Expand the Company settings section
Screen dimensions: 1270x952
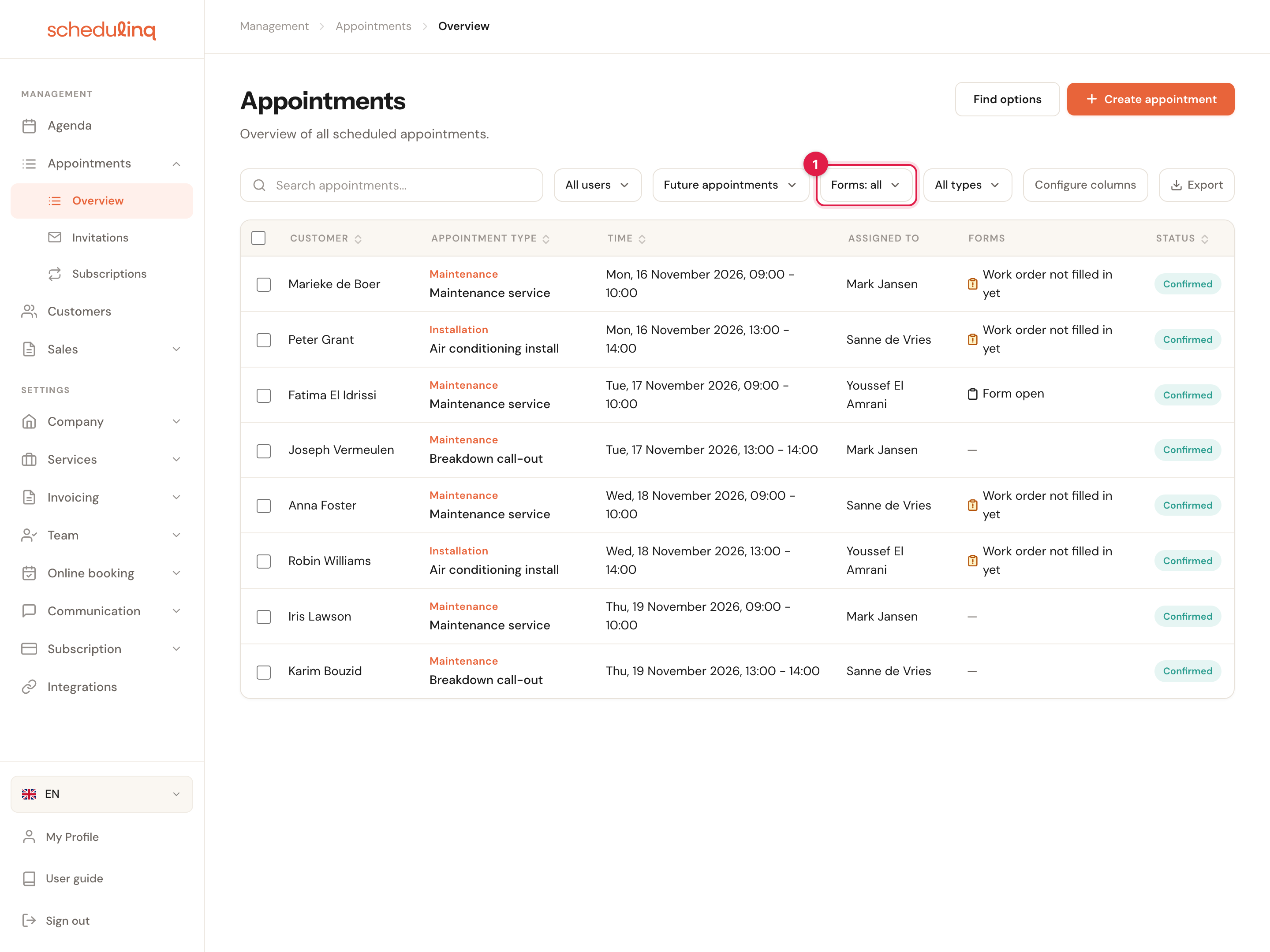coord(101,422)
